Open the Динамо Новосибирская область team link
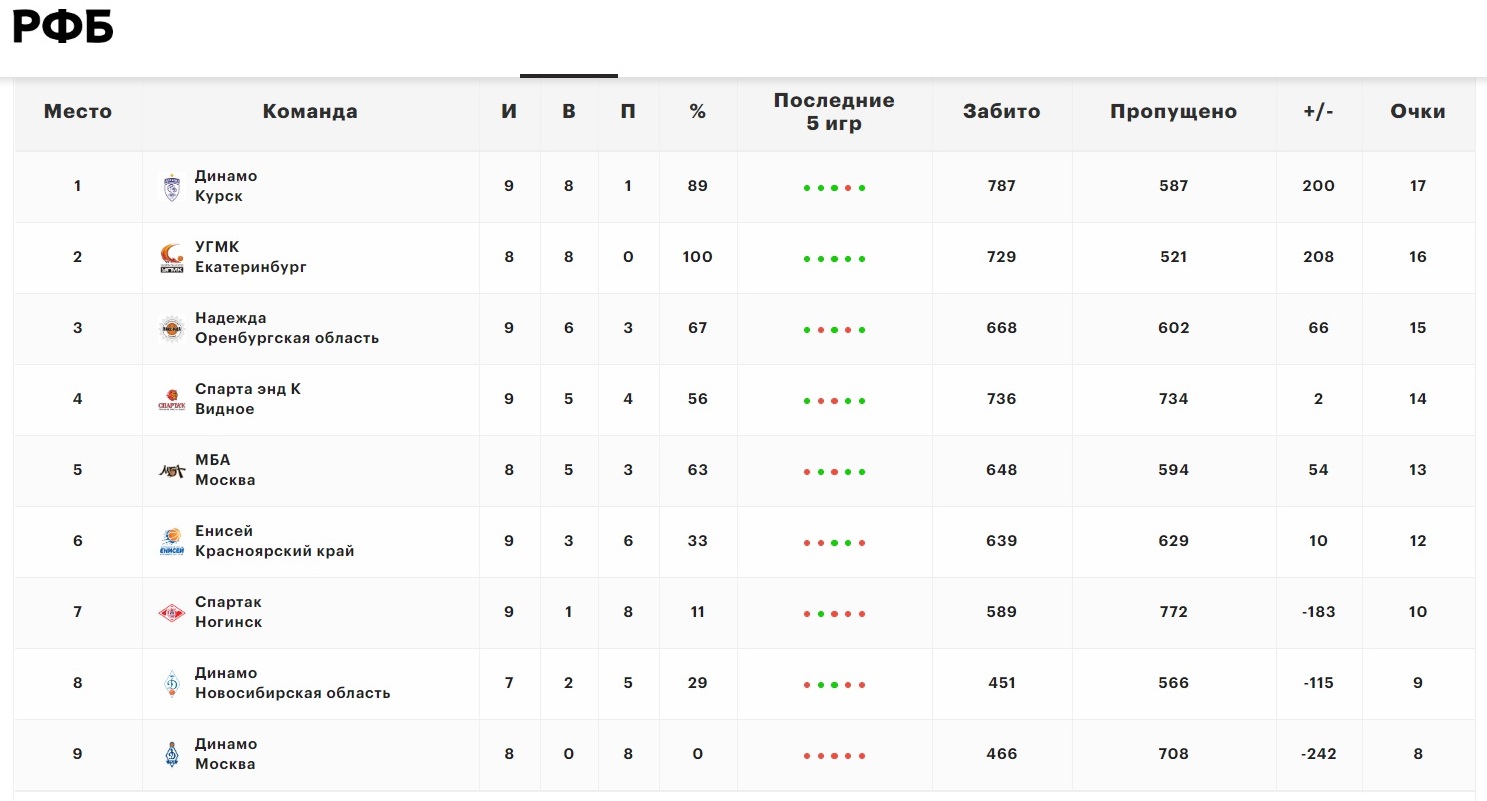The width and height of the screenshot is (1487, 801). (x=293, y=683)
